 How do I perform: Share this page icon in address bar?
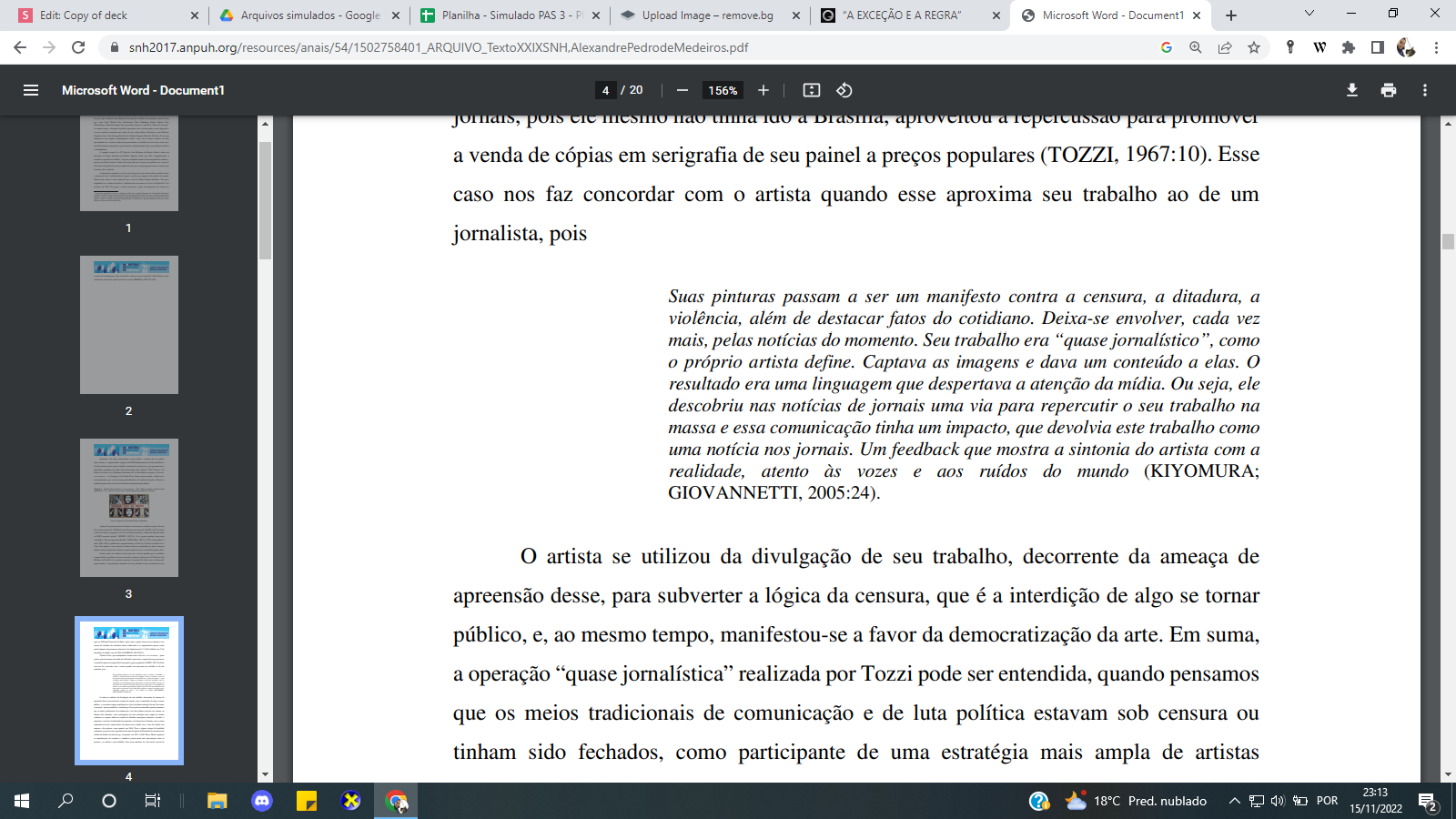[x=1225, y=47]
